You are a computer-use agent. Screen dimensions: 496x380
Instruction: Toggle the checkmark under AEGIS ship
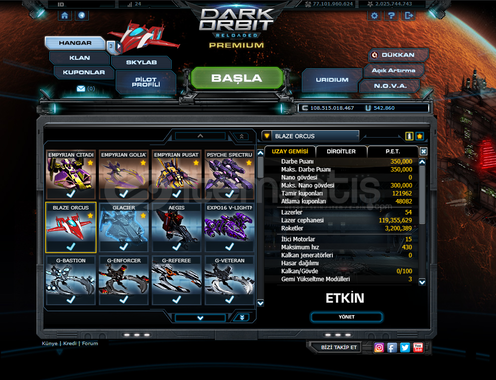tap(177, 247)
